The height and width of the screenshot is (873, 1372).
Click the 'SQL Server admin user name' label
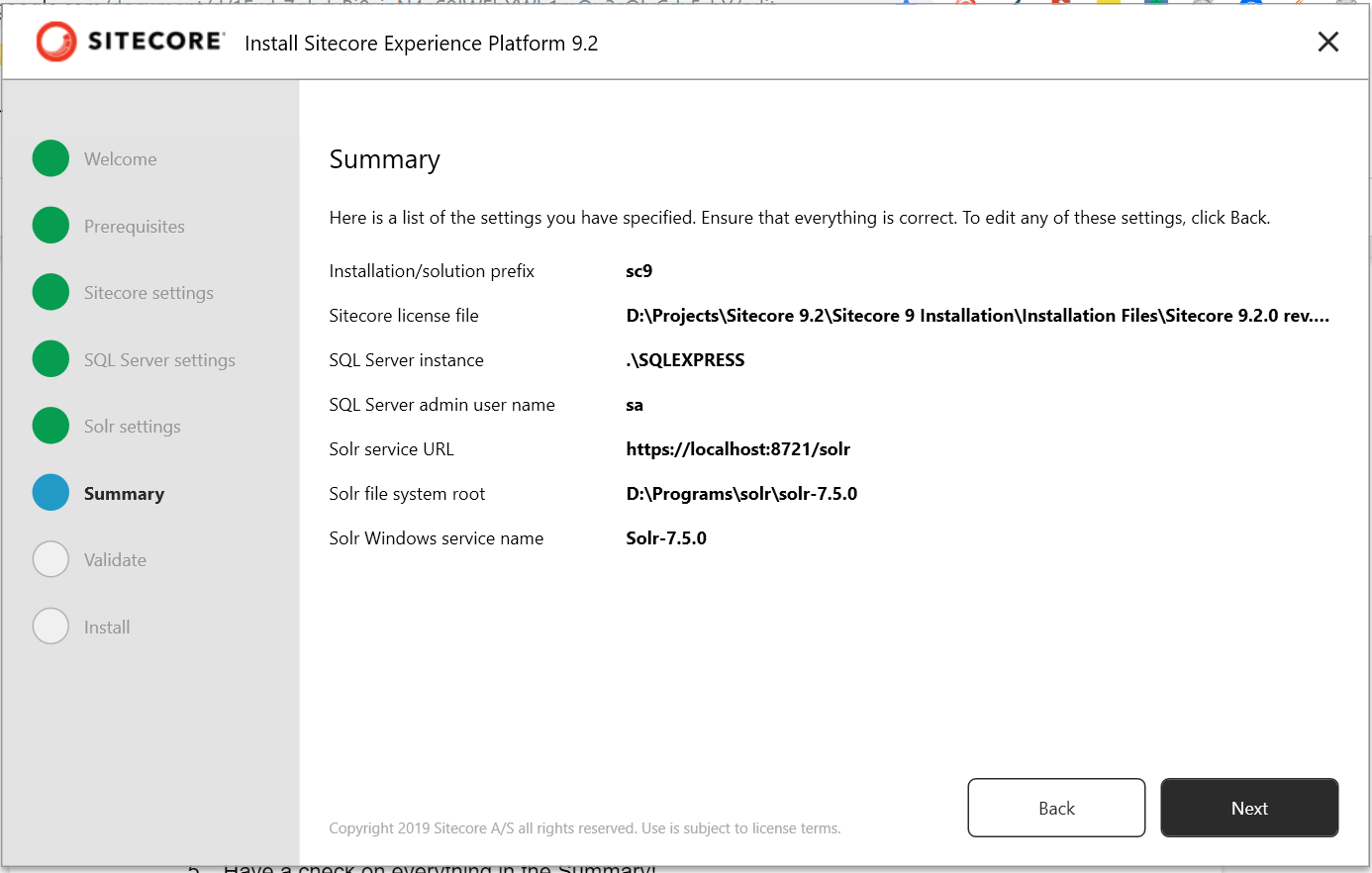pos(442,405)
